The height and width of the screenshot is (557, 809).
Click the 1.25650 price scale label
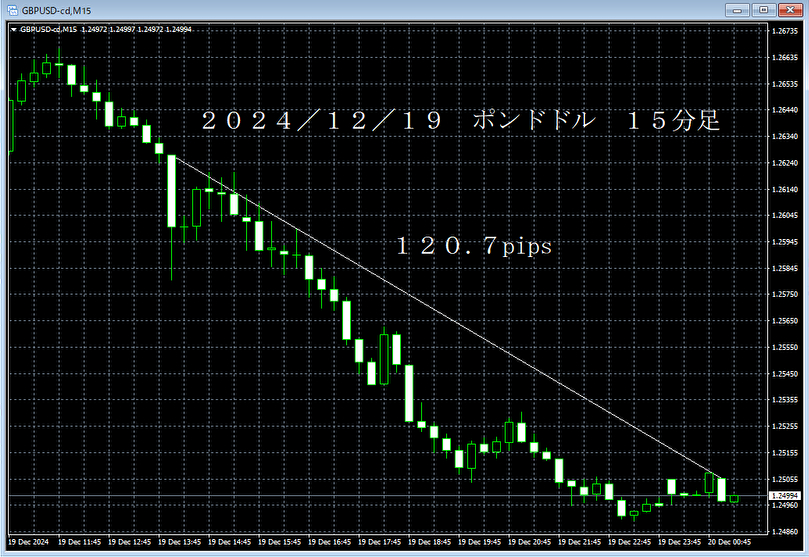coord(785,320)
